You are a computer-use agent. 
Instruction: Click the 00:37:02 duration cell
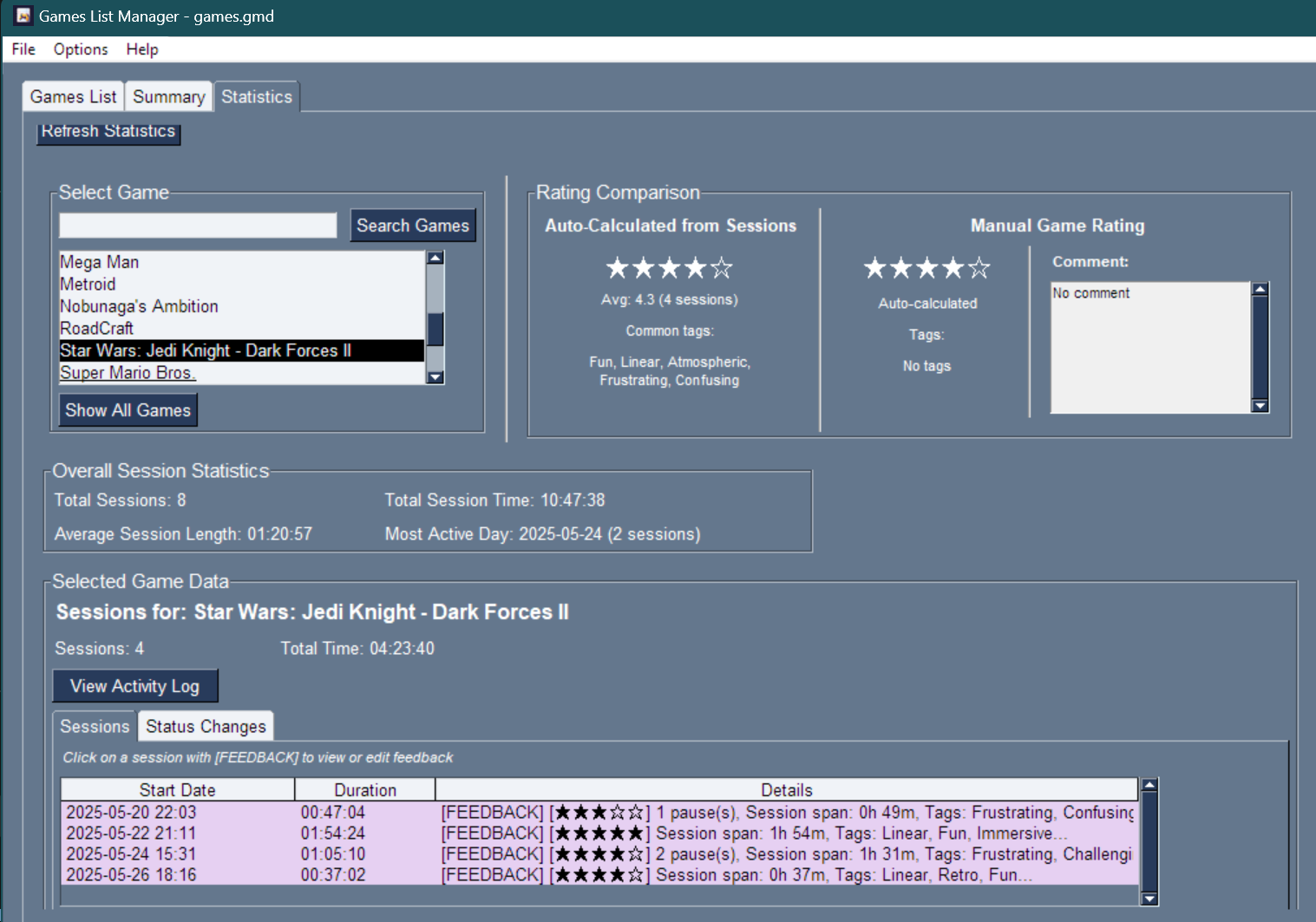tap(333, 875)
